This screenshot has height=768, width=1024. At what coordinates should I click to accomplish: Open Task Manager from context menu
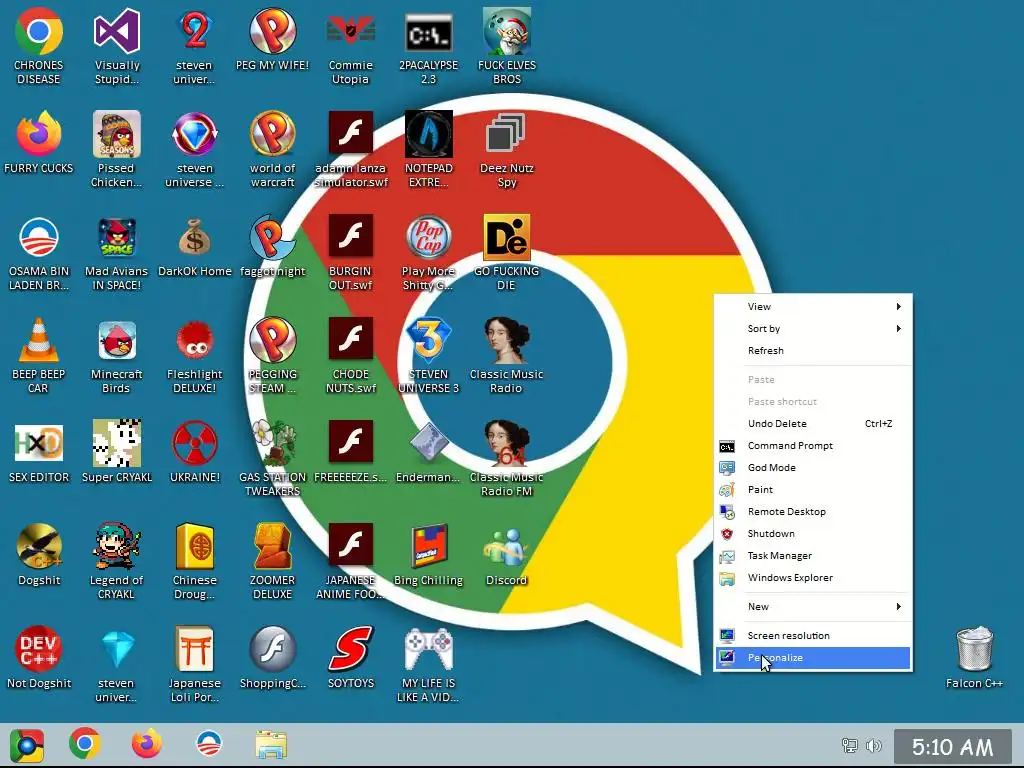[x=813, y=556]
